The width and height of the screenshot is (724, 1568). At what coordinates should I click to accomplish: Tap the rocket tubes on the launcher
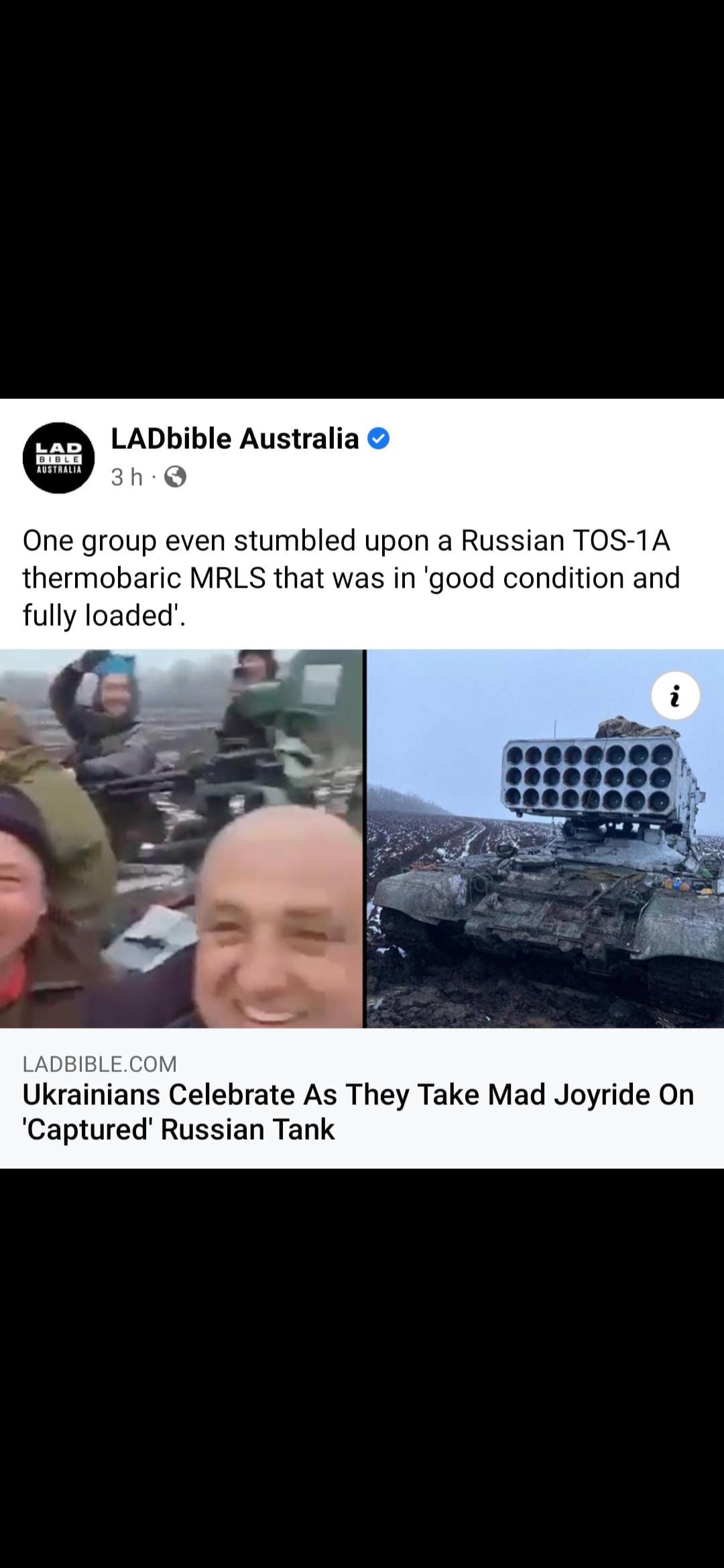click(589, 777)
